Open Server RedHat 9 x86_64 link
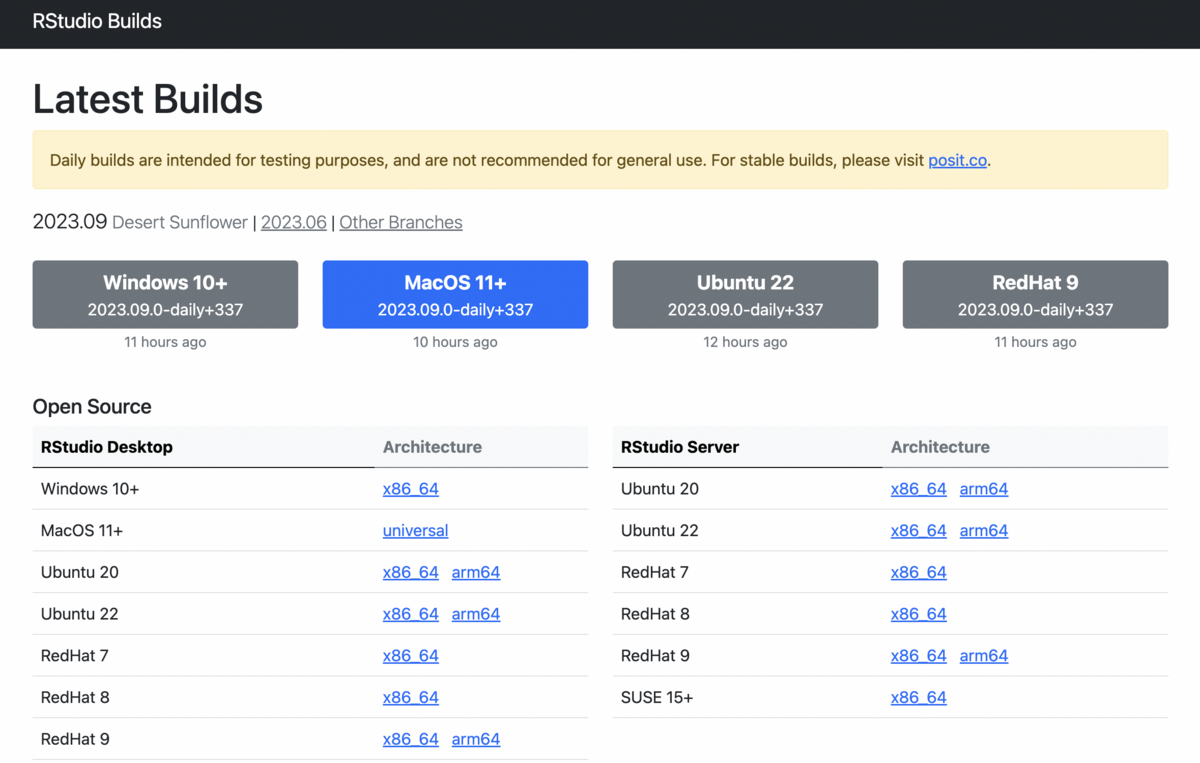The height and width of the screenshot is (763, 1200). [x=919, y=656]
